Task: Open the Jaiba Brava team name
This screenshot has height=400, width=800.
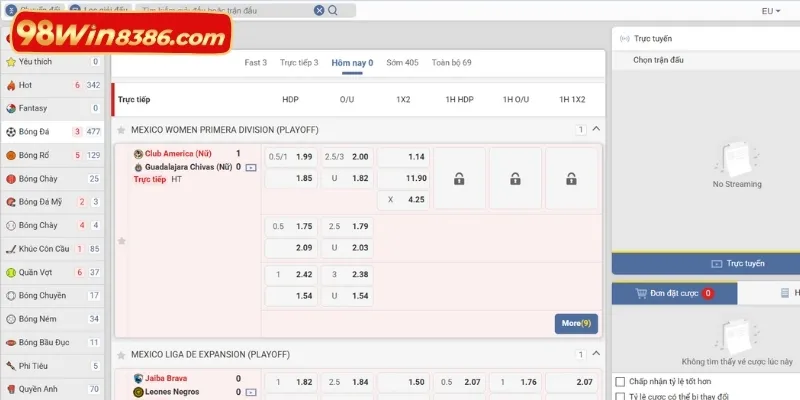Action: (166, 379)
